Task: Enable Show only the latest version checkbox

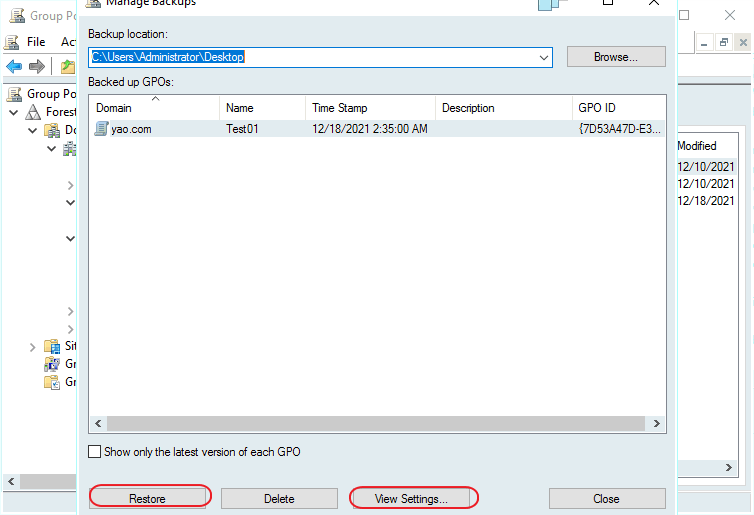Action: pyautogui.click(x=95, y=452)
